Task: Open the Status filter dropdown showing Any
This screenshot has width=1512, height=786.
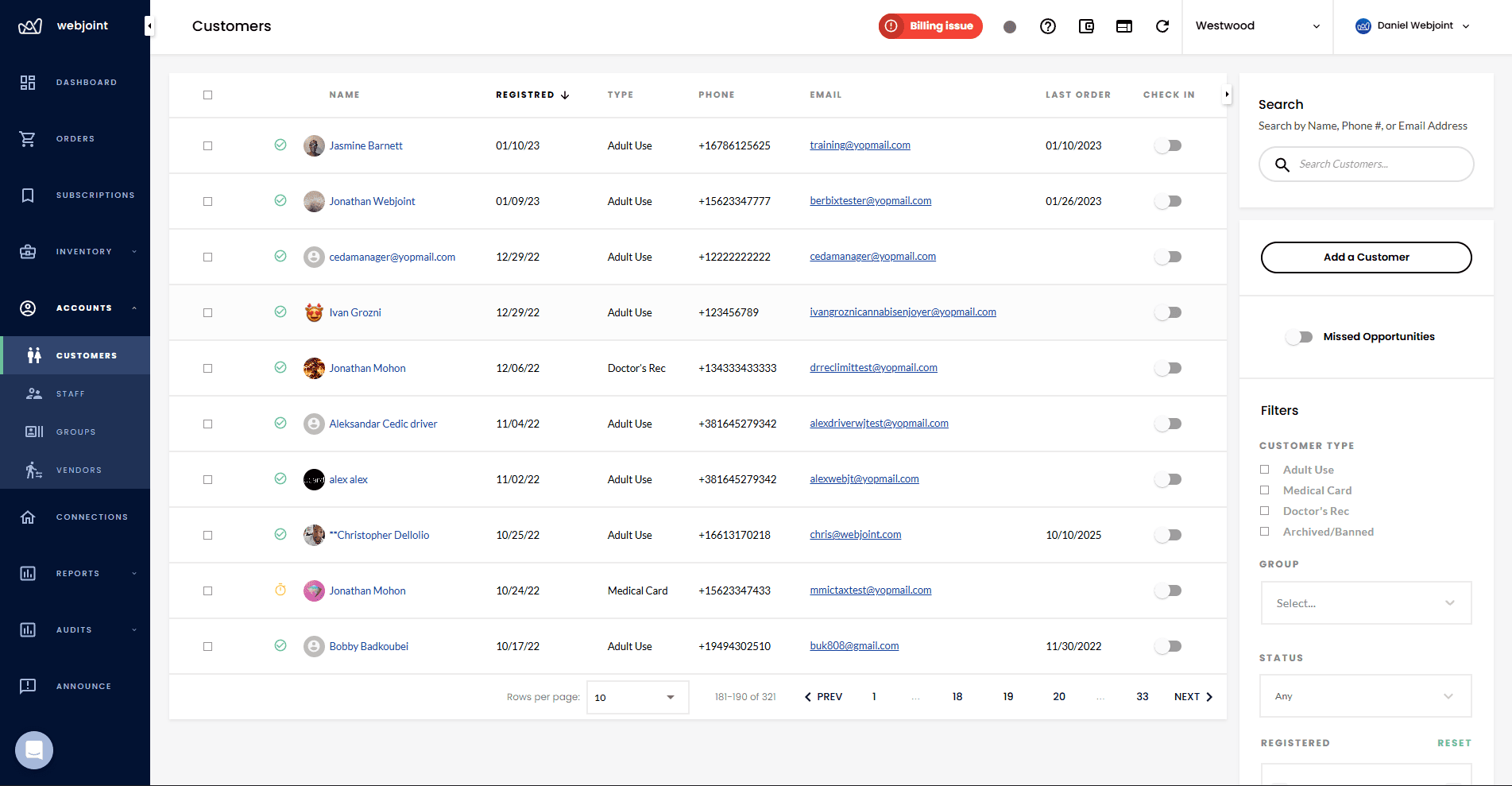Action: pos(1365,695)
